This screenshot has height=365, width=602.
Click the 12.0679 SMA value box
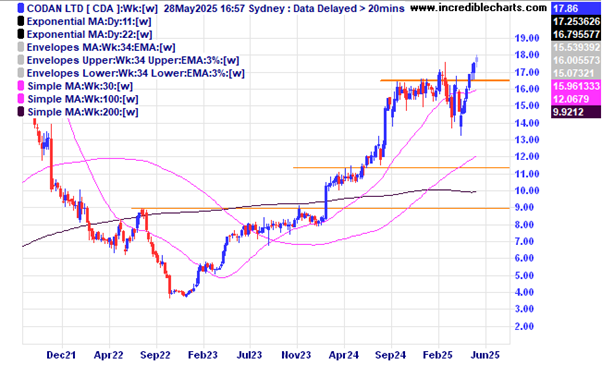click(x=576, y=99)
